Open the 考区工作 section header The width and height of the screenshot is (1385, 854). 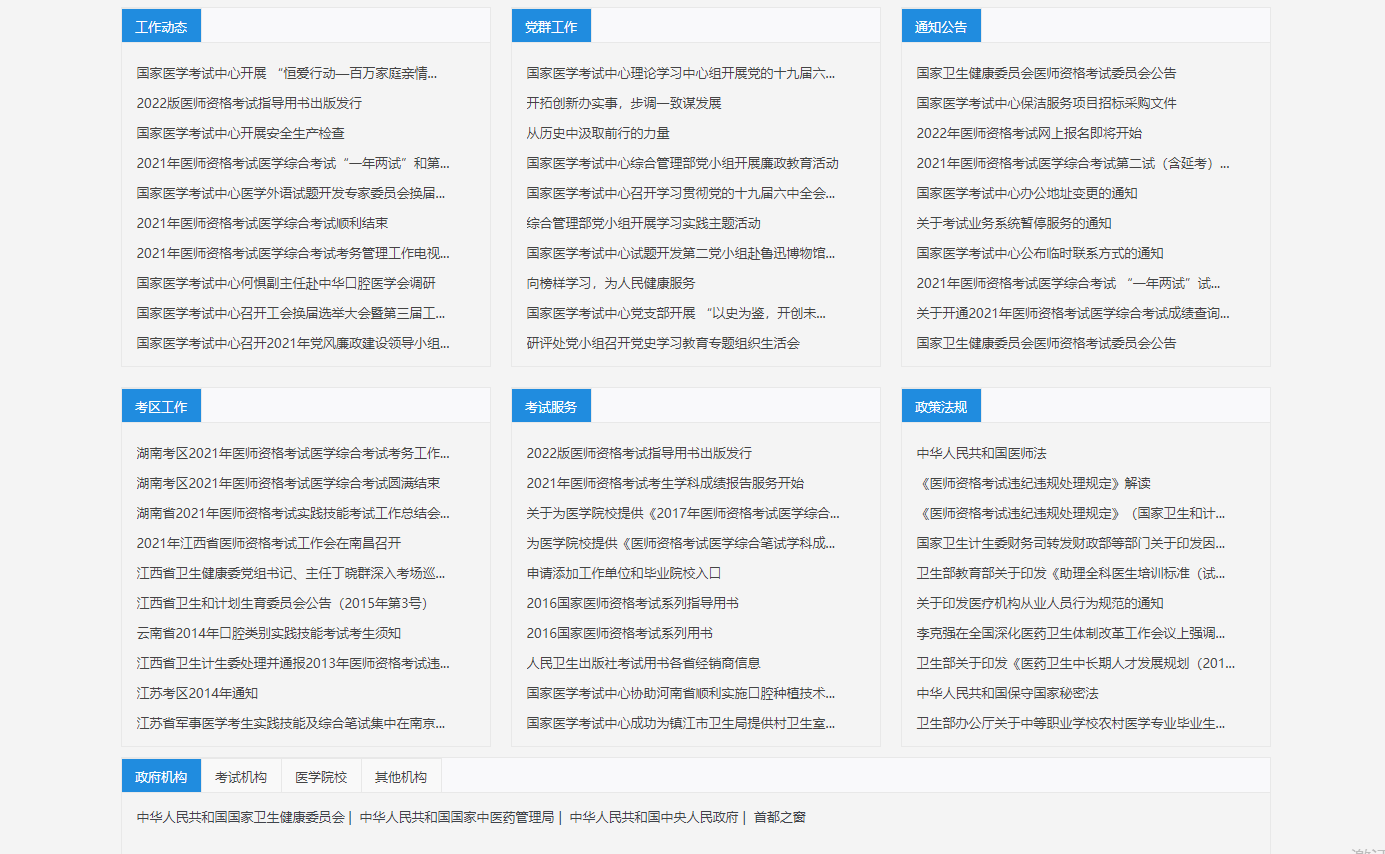(x=161, y=407)
